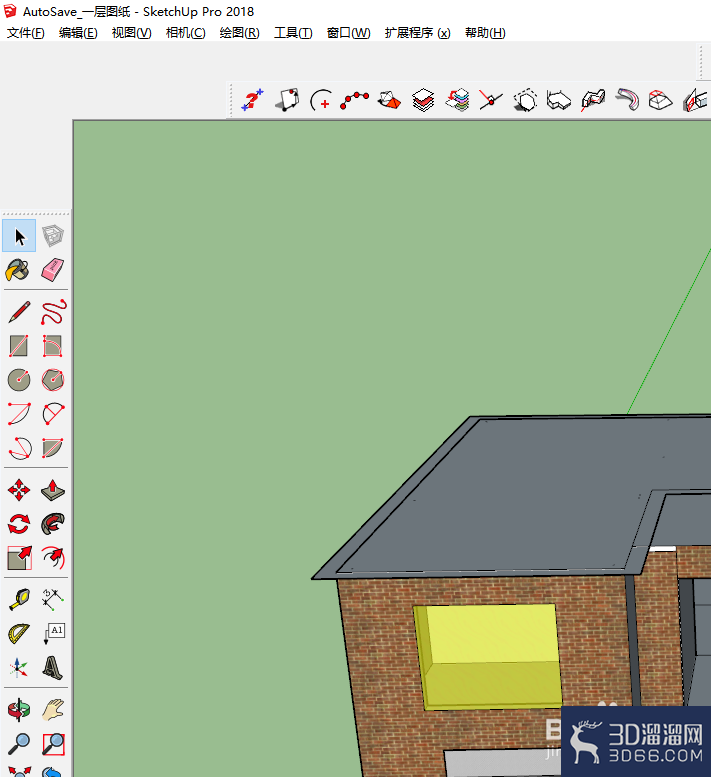The width and height of the screenshot is (711, 777).
Task: Open the 视图(V) menu
Action: pyautogui.click(x=131, y=33)
